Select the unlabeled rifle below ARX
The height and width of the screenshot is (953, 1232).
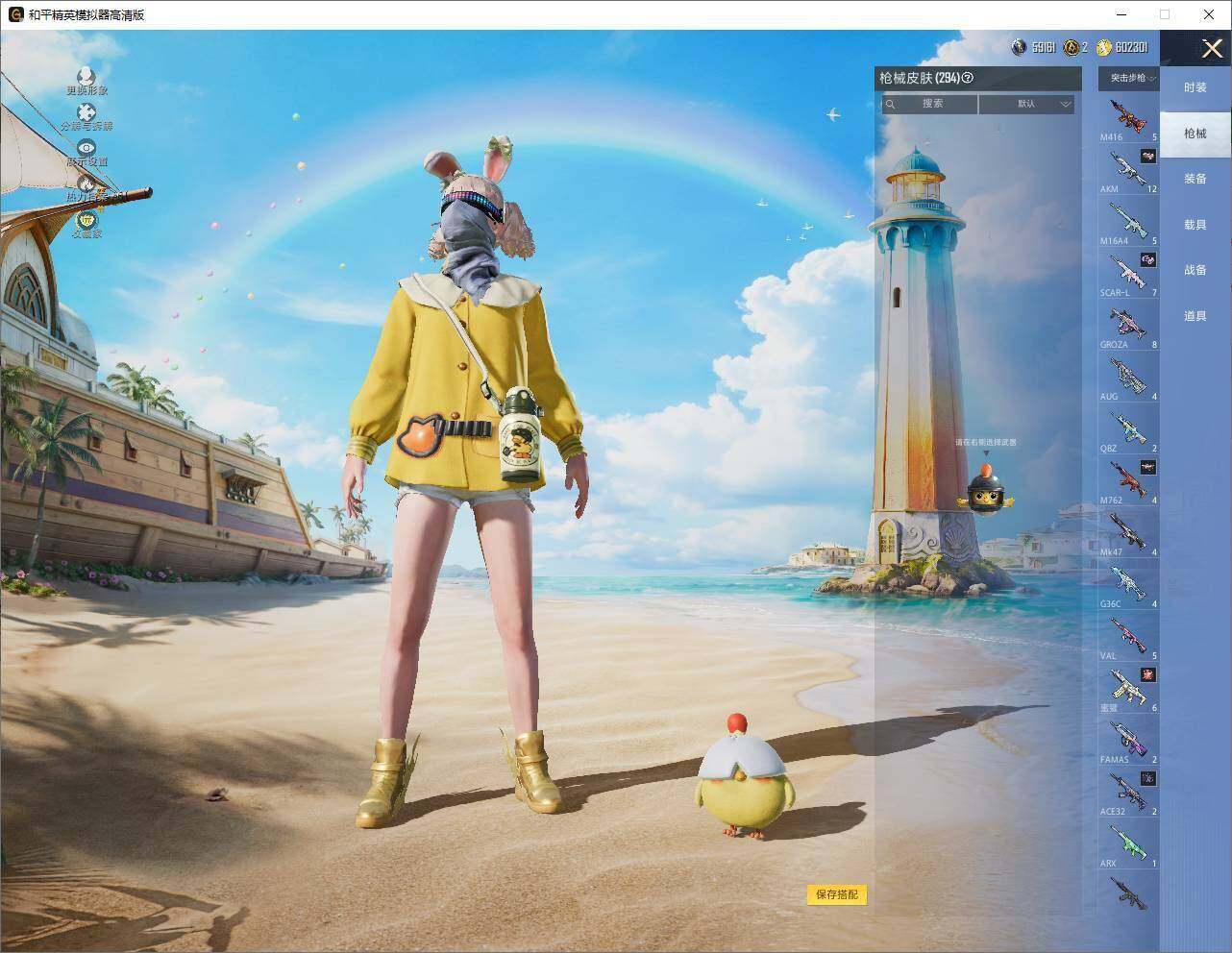[x=1128, y=894]
